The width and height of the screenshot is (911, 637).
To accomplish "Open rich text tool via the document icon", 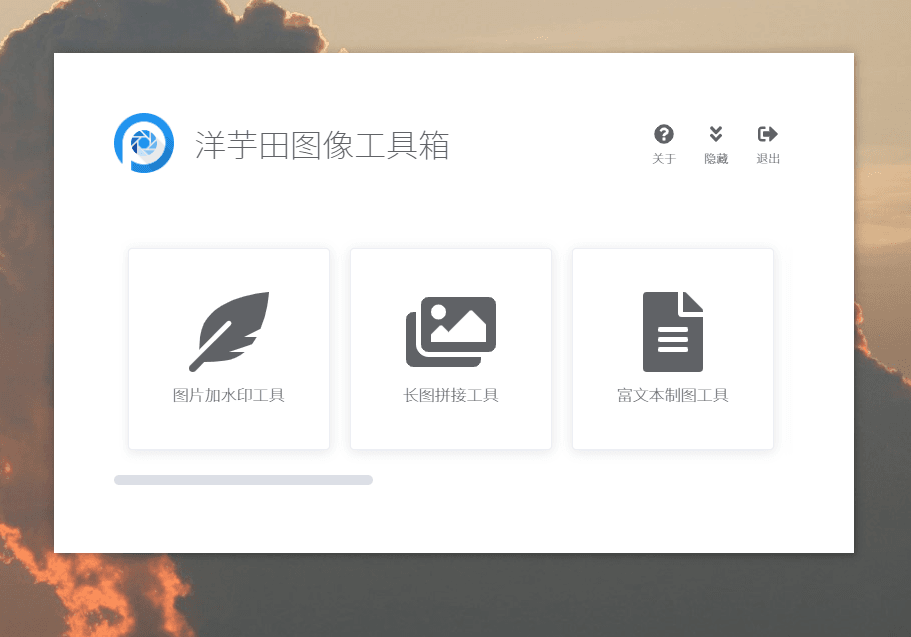I will [673, 331].
